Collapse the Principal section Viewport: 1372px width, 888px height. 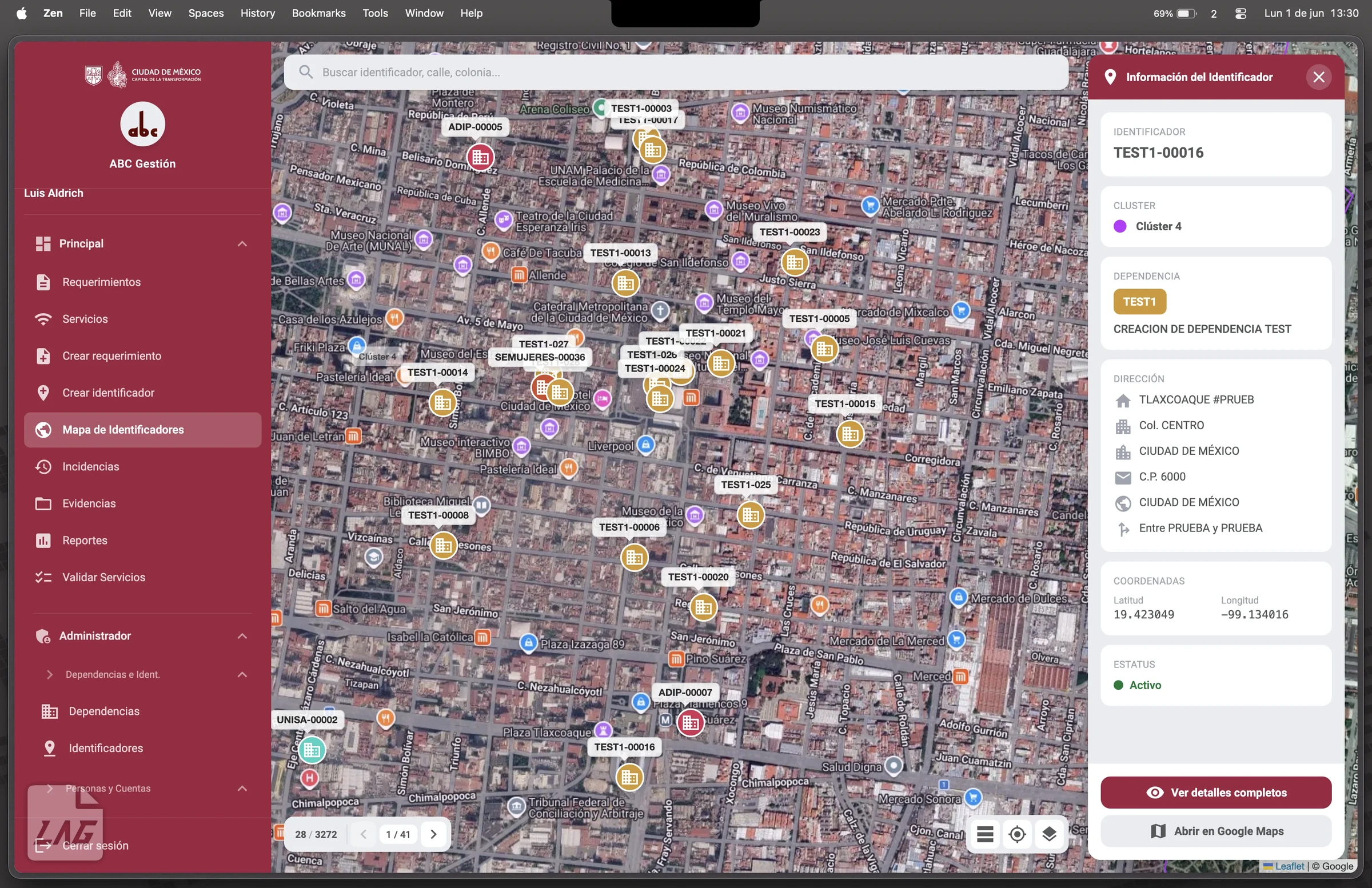tap(242, 244)
